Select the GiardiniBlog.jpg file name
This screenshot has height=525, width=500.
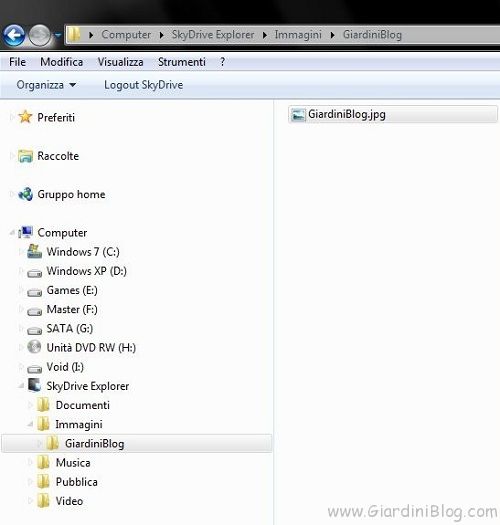pos(347,115)
